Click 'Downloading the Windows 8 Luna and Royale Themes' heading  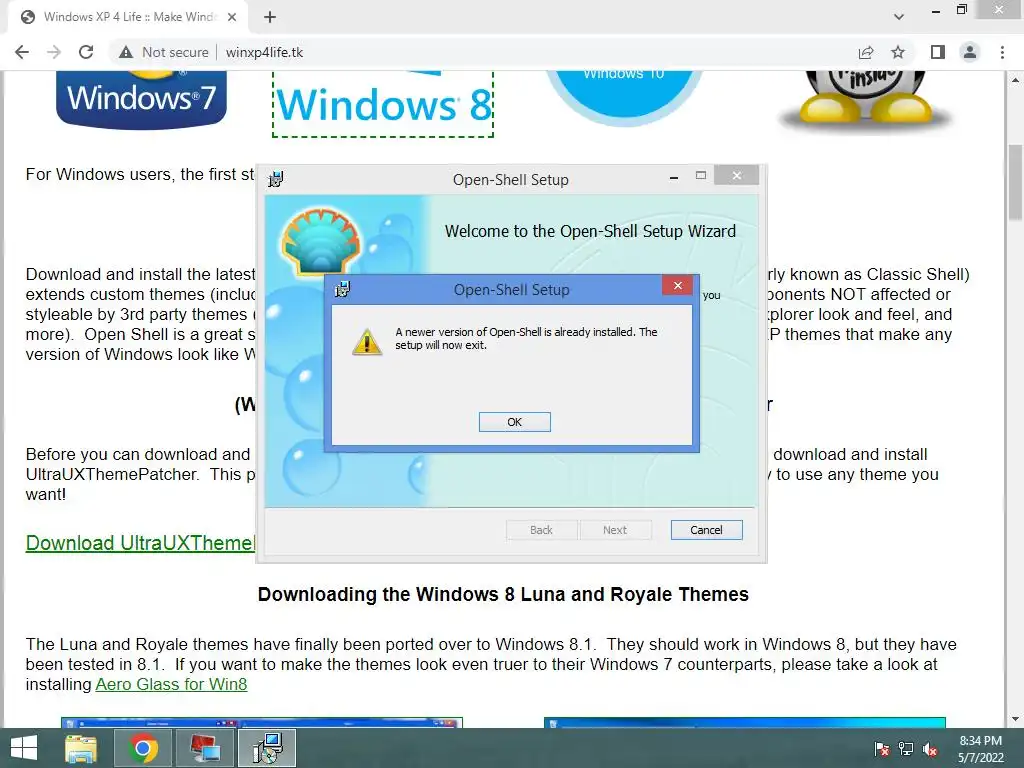click(503, 594)
